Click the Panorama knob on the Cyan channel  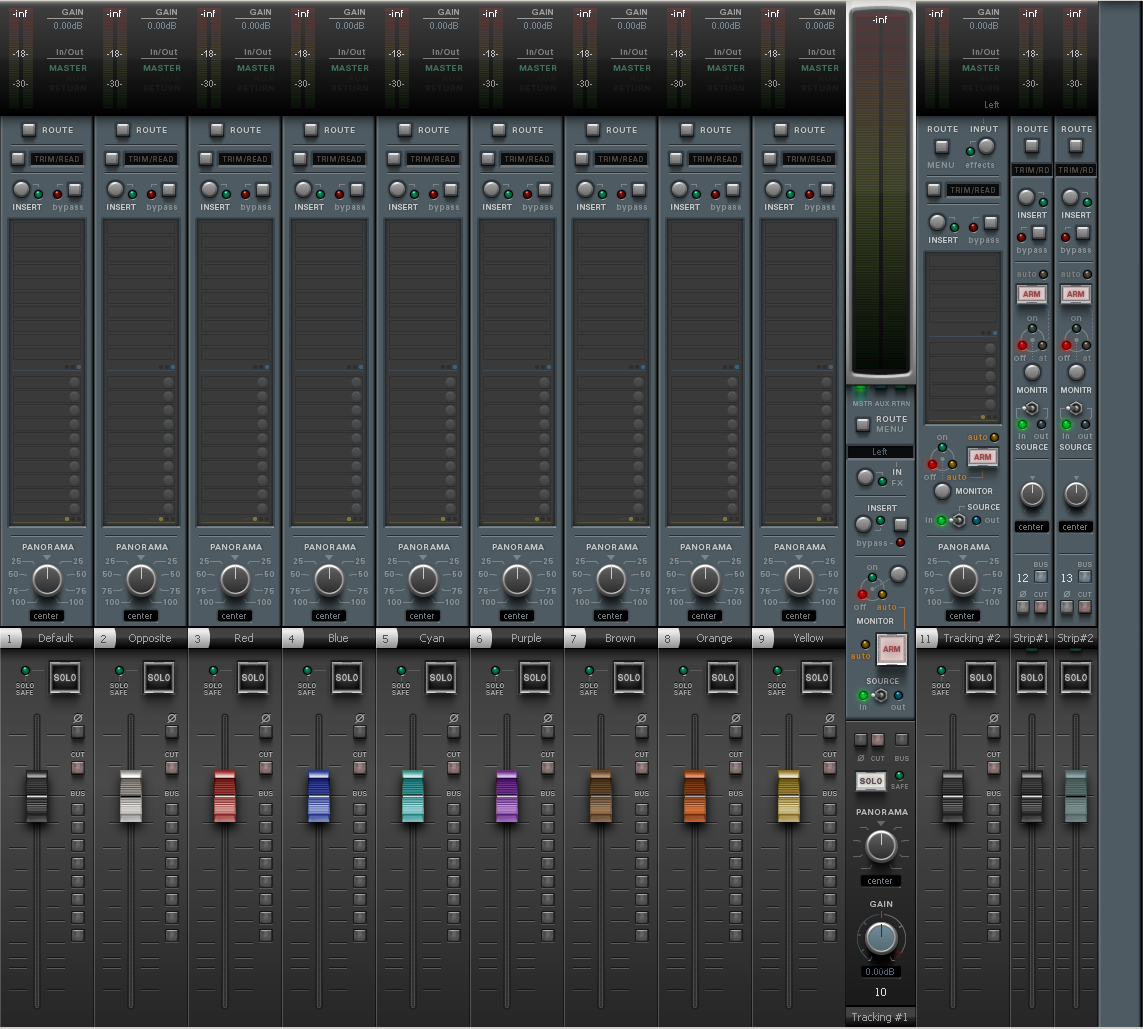point(423,579)
